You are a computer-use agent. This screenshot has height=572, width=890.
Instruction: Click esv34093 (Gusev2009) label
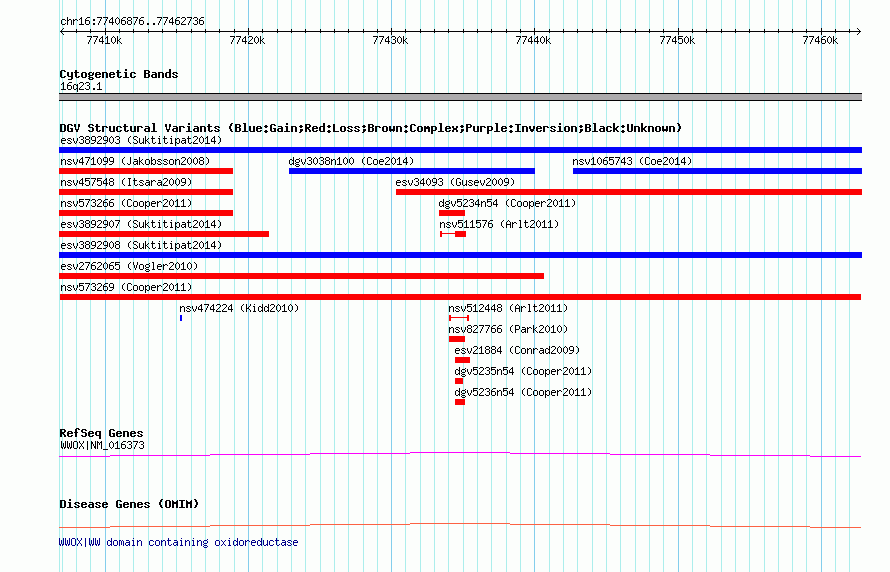pyautogui.click(x=455, y=182)
